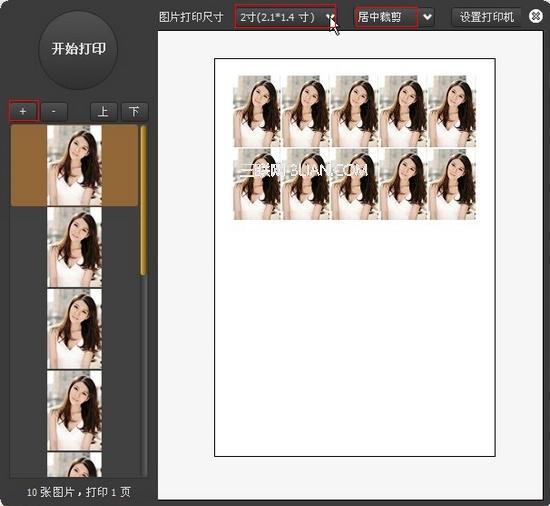Expand the 居中裁剪 crop mode dropdown arrow
Image resolution: width=550 pixels, height=506 pixels.
pos(427,17)
